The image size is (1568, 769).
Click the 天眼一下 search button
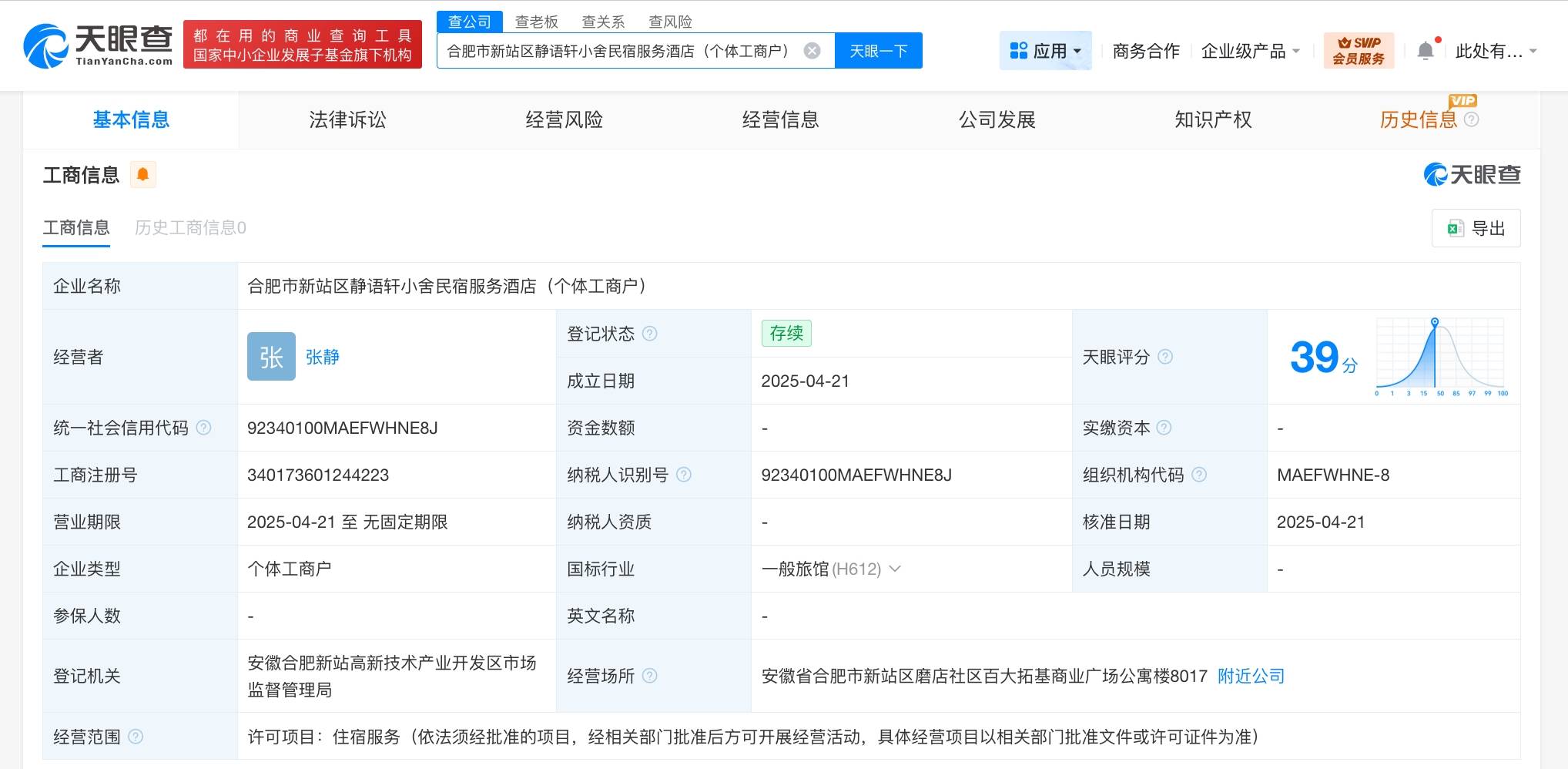pos(878,49)
